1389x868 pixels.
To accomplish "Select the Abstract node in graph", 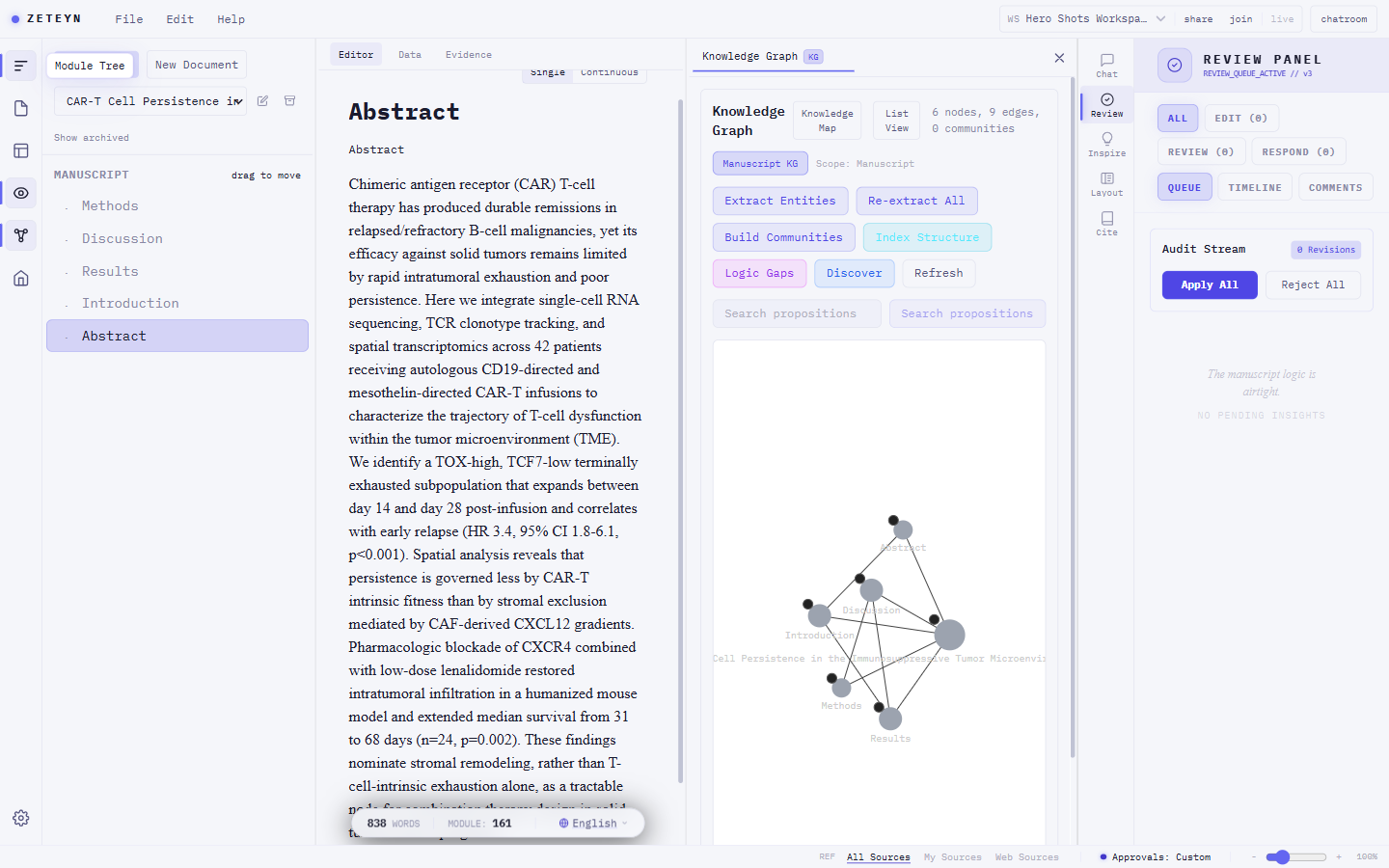I will click(903, 529).
